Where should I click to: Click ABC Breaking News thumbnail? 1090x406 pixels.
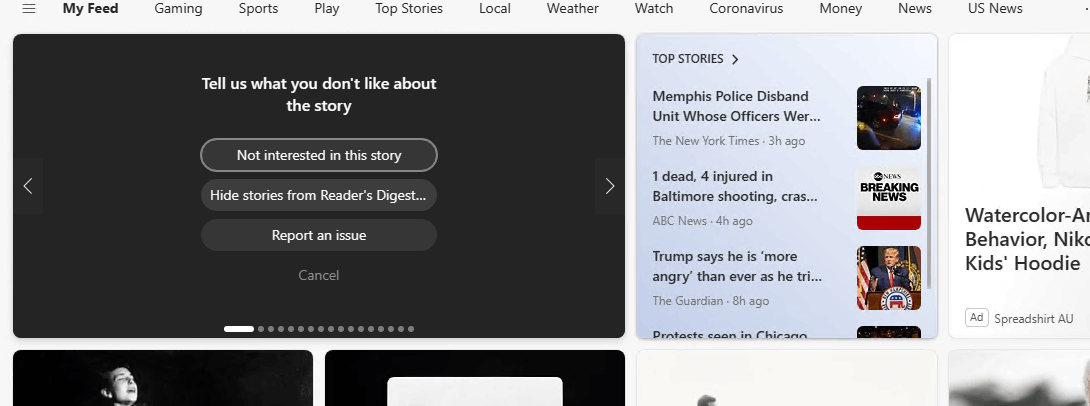coord(888,198)
